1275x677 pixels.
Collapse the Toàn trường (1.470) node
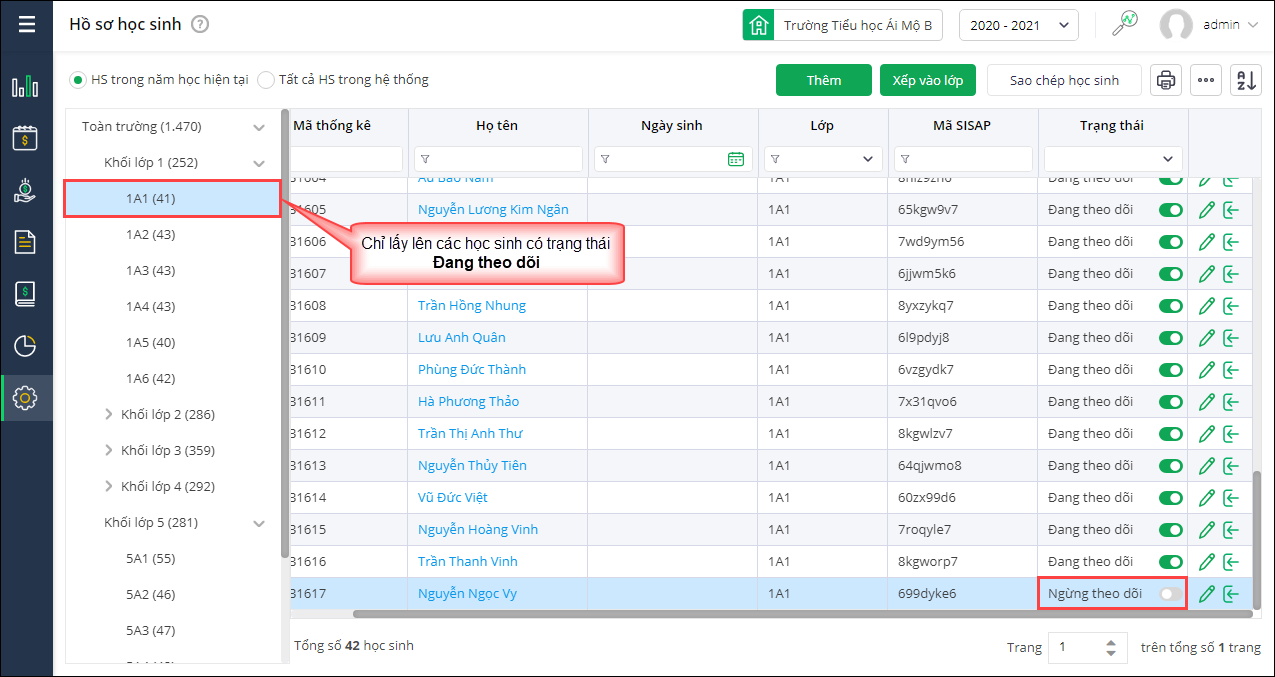pyautogui.click(x=259, y=127)
